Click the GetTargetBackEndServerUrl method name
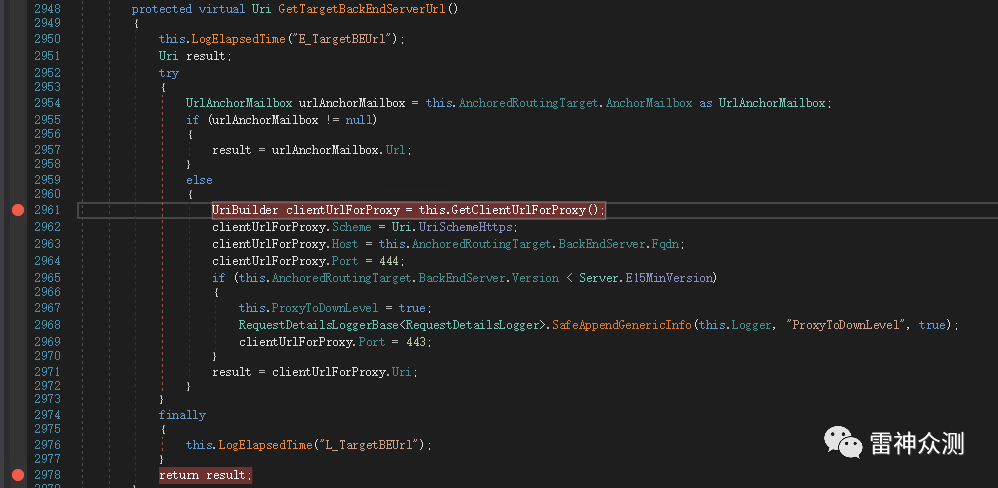Screen dimensions: 998x488 tap(362, 9)
